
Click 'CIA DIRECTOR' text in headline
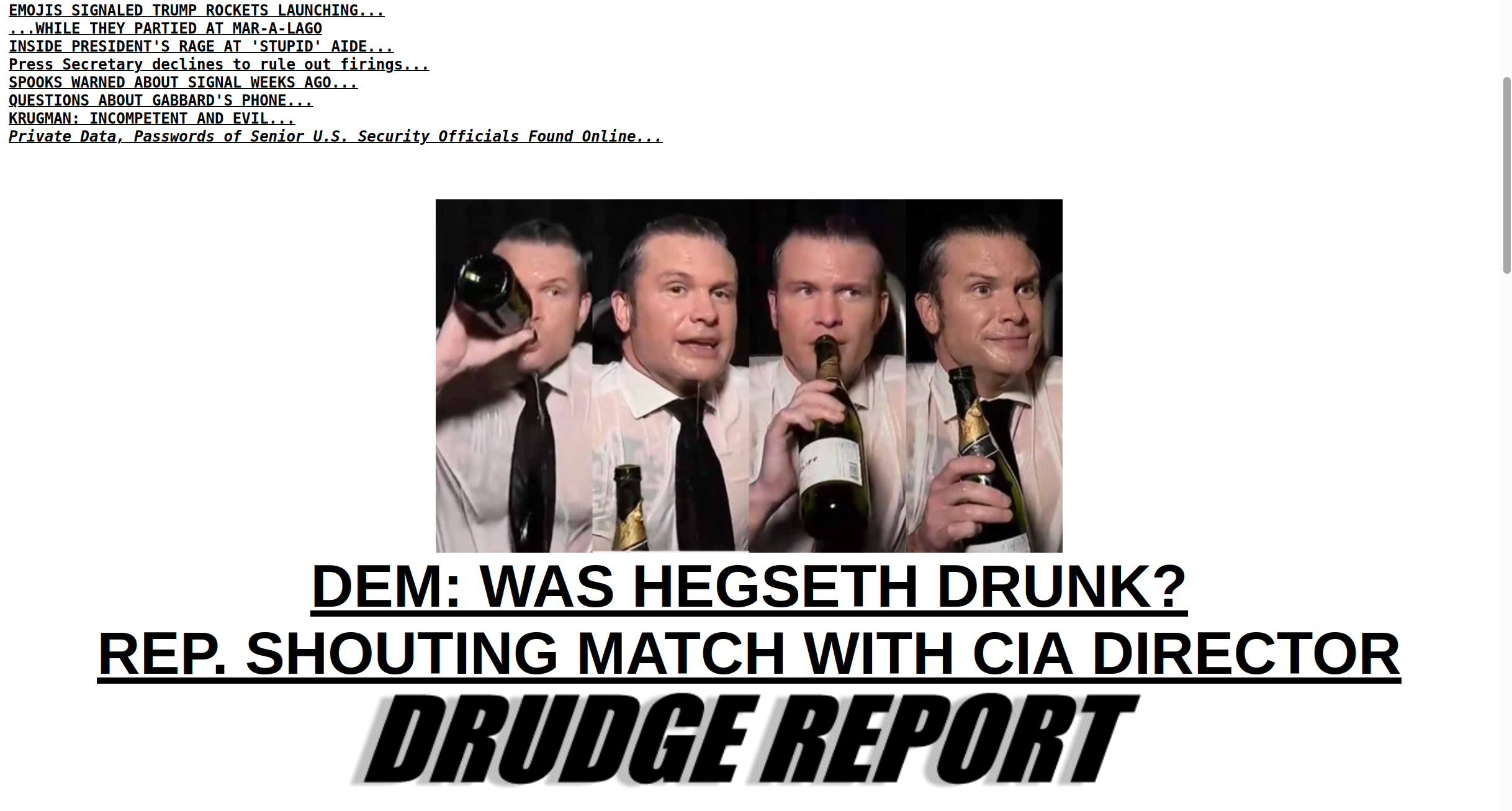[1186, 654]
